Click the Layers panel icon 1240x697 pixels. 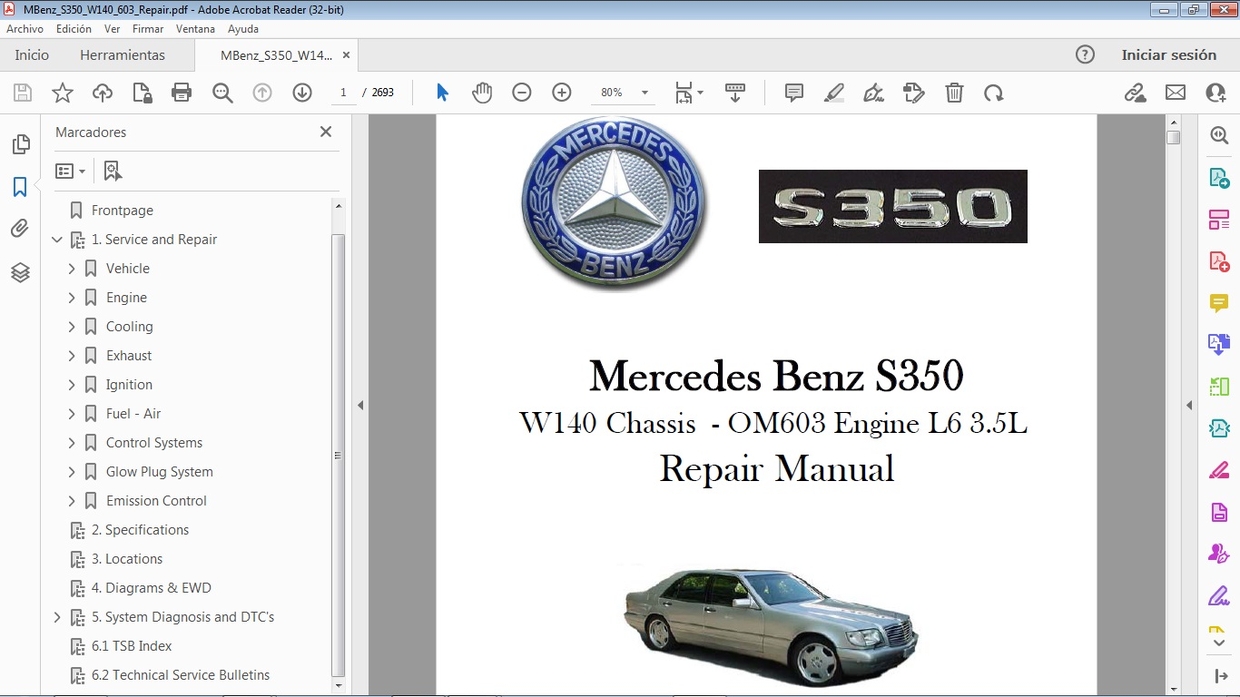(20, 271)
